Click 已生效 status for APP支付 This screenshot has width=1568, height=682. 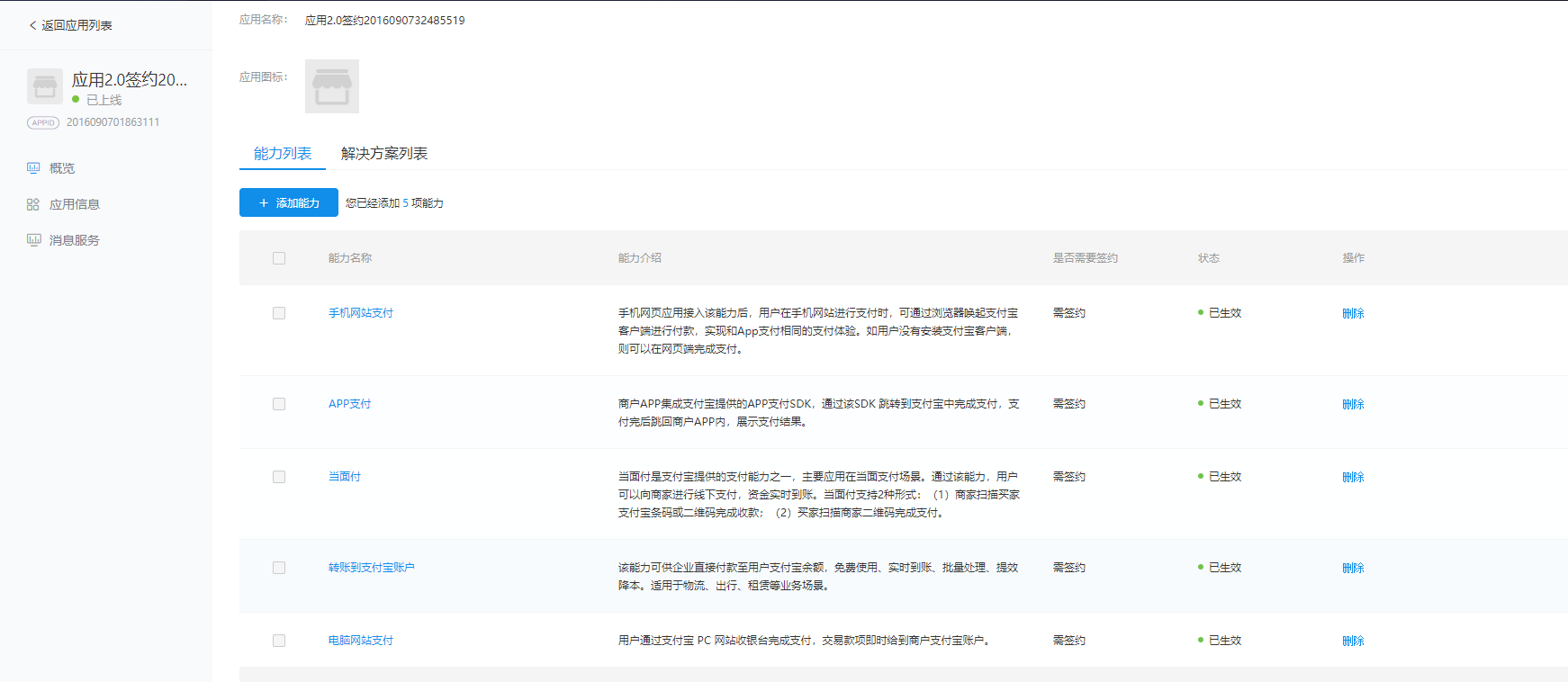[x=1225, y=404]
